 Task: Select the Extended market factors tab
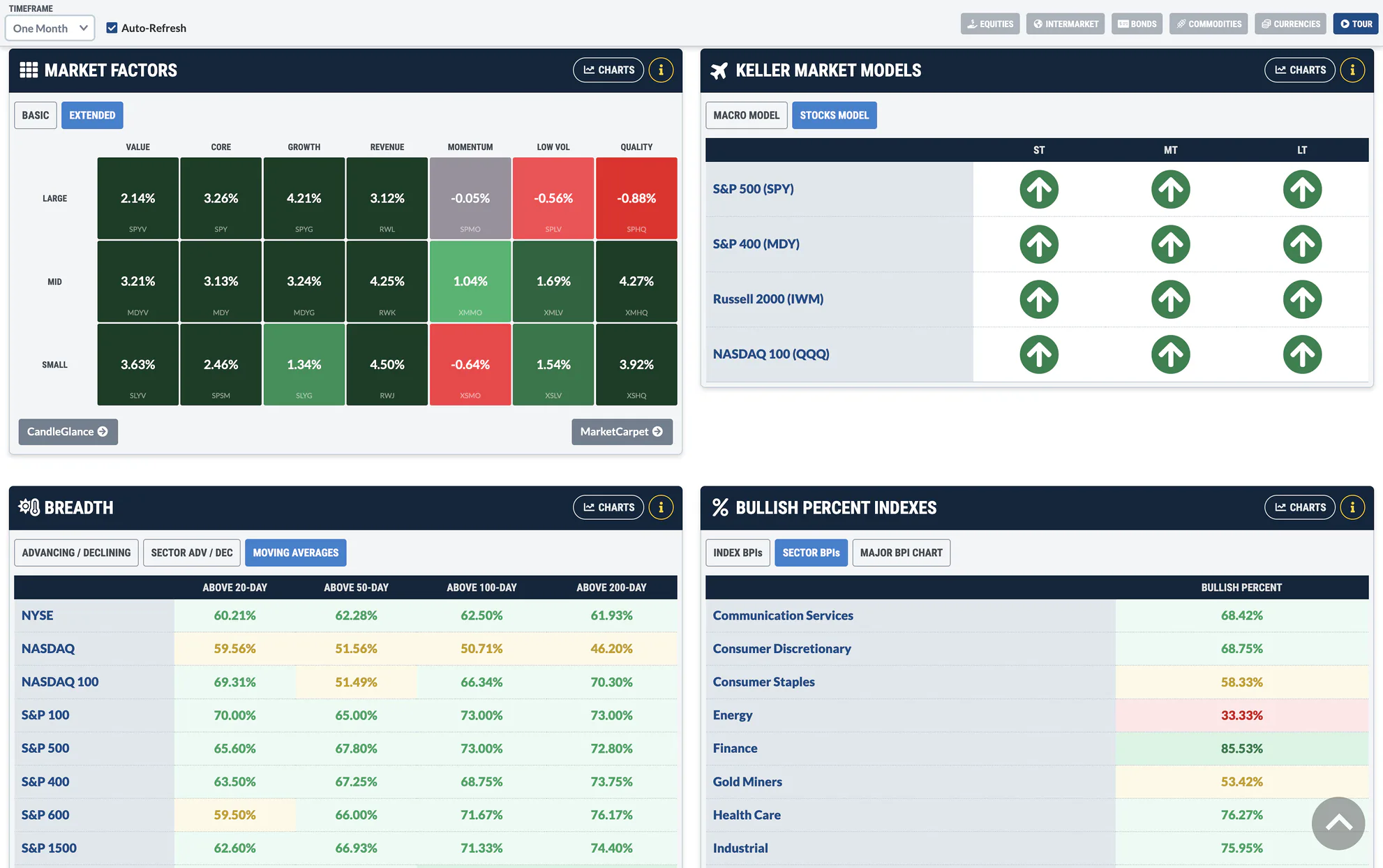[92, 115]
